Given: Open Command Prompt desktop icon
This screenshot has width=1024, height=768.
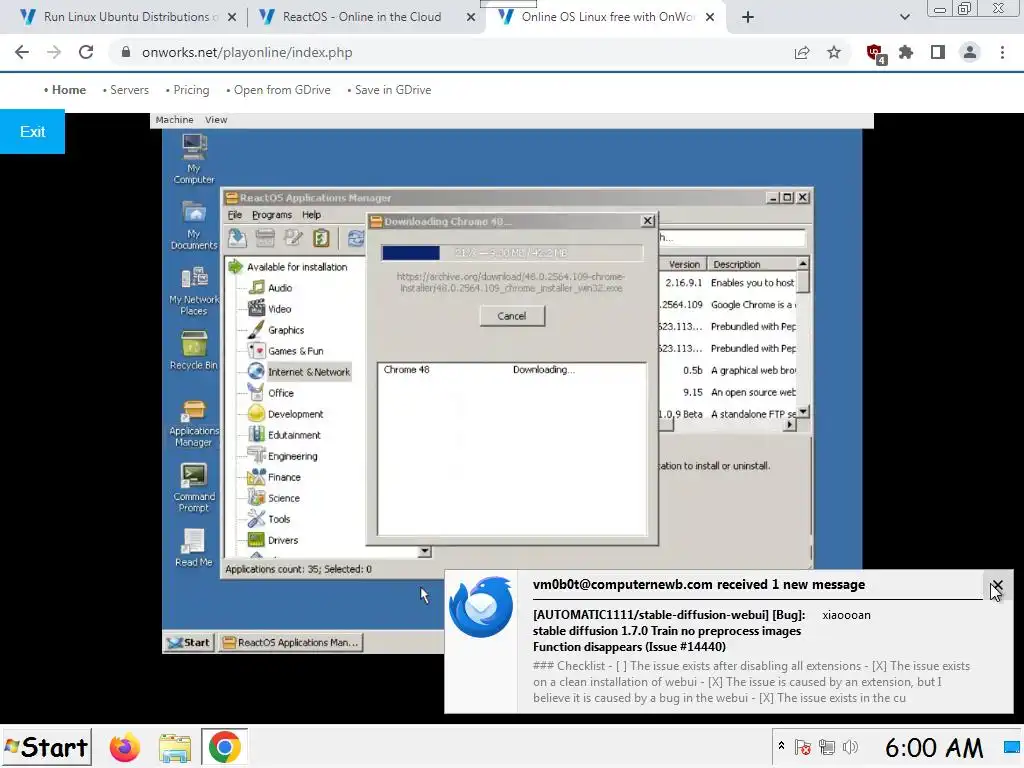Looking at the screenshot, I should click(194, 488).
